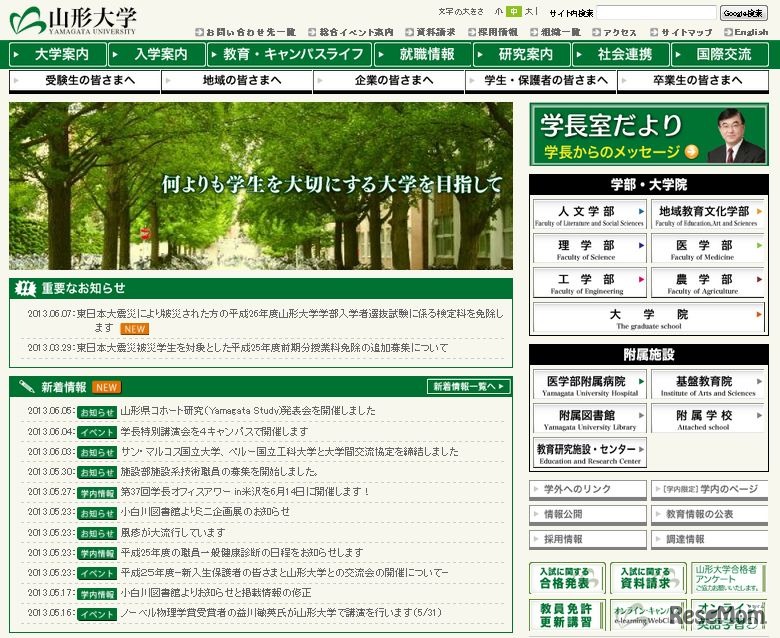Open 附属図書館 library page
The height and width of the screenshot is (638, 780).
[x=589, y=418]
